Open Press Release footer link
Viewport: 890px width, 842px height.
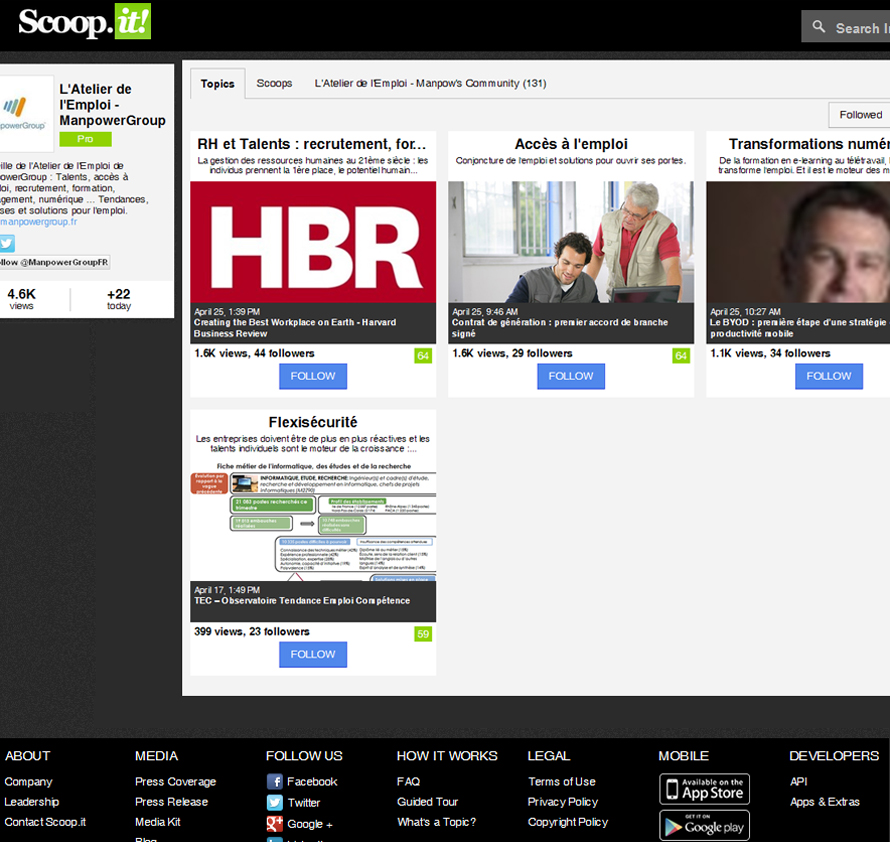pyautogui.click(x=171, y=802)
